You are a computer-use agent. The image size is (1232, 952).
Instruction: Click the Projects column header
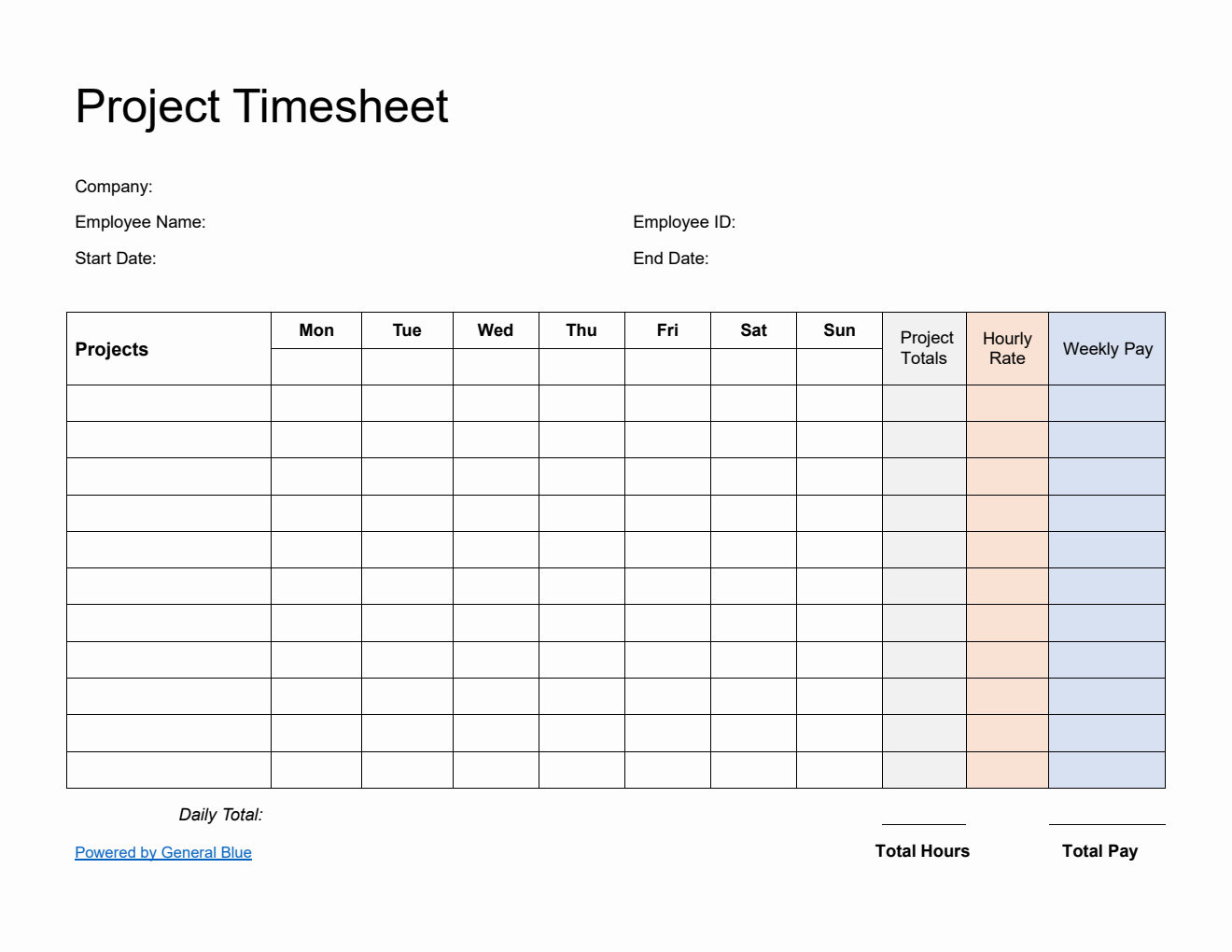(112, 349)
